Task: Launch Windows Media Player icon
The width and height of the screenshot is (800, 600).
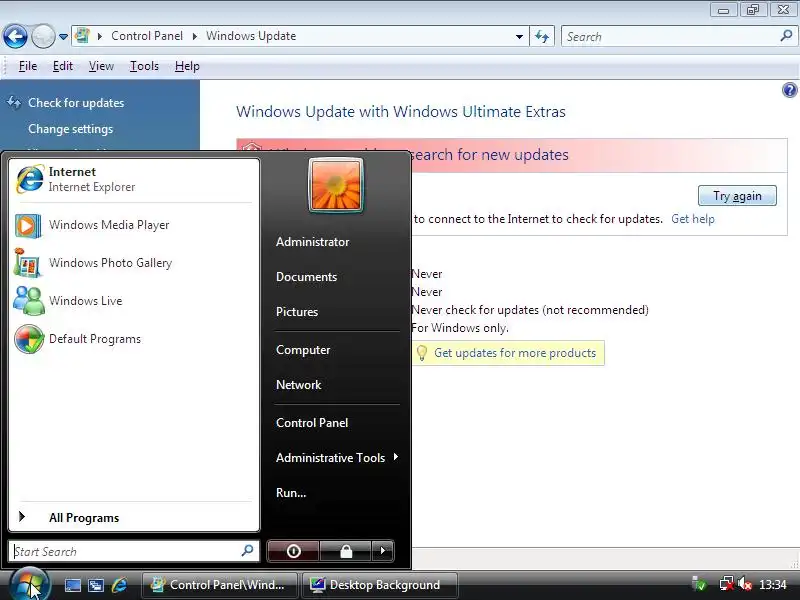Action: point(28,226)
